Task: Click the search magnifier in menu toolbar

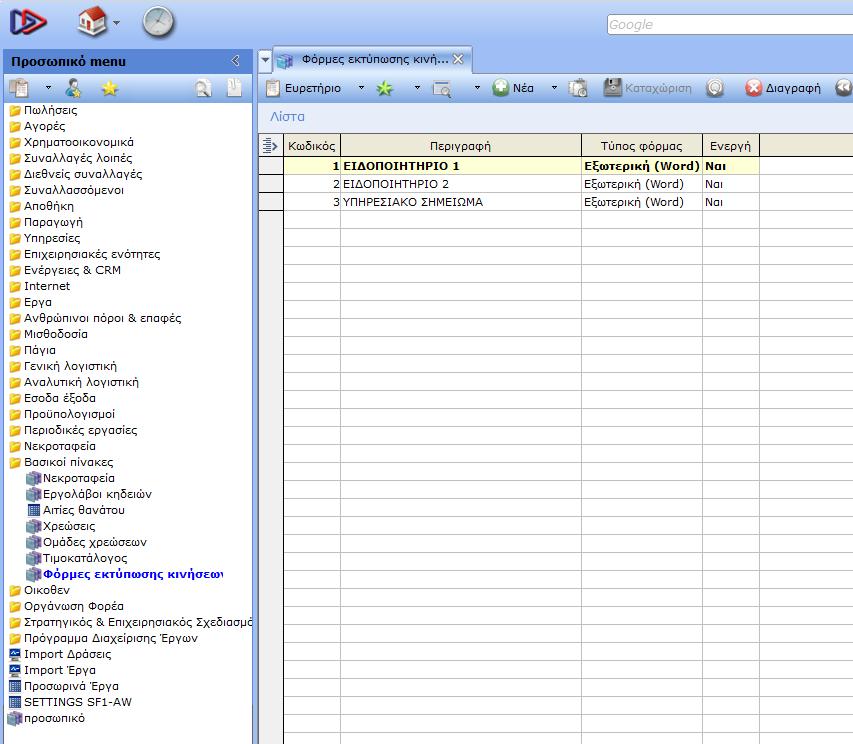Action: coord(203,88)
